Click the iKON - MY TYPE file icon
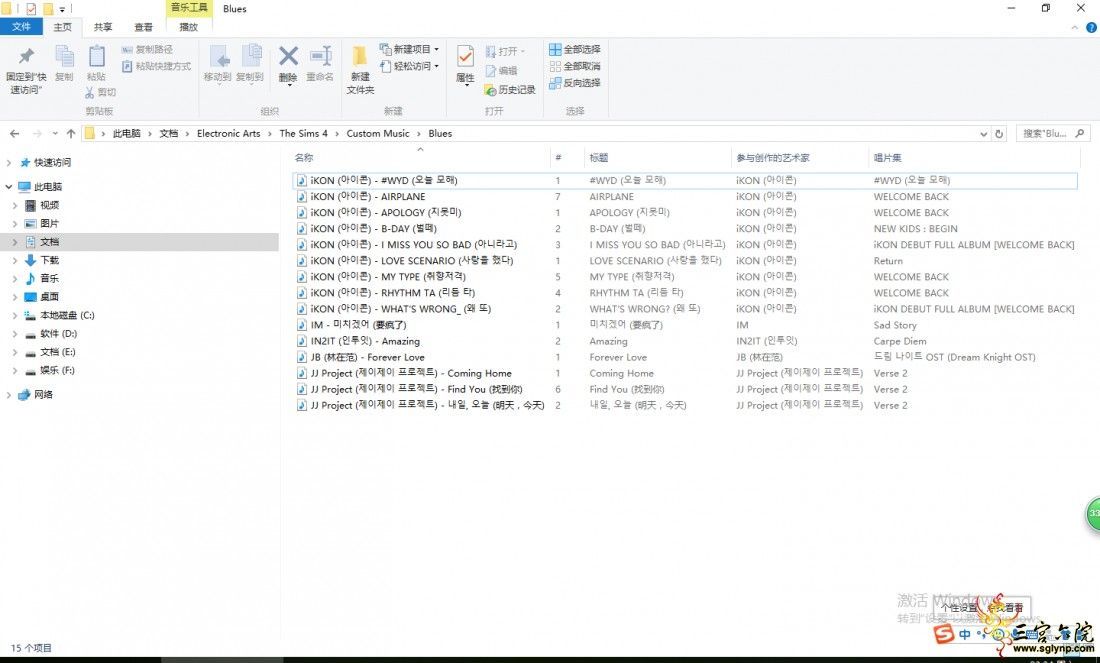This screenshot has width=1100, height=663. coord(301,276)
